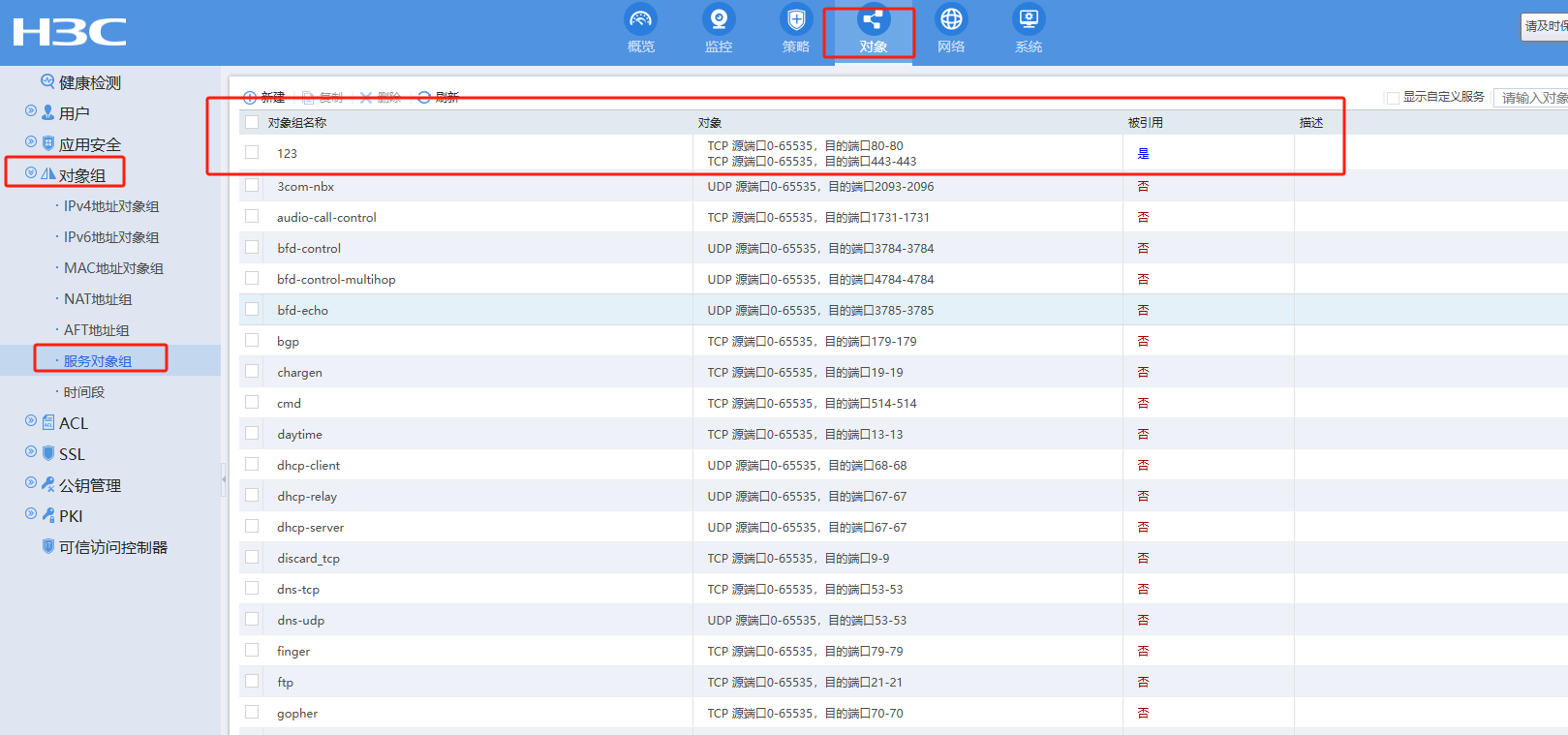The height and width of the screenshot is (735, 1568).
Task: Click the 描述 column header
Action: 1311,123
